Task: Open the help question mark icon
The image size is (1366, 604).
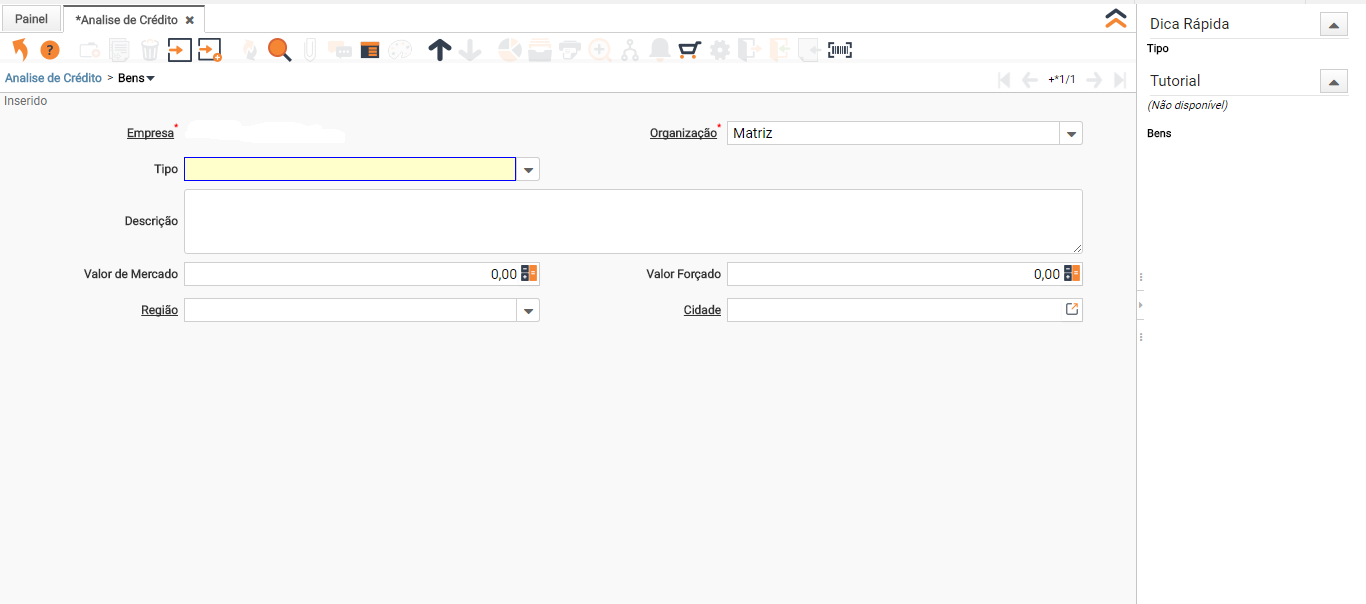Action: [x=50, y=50]
